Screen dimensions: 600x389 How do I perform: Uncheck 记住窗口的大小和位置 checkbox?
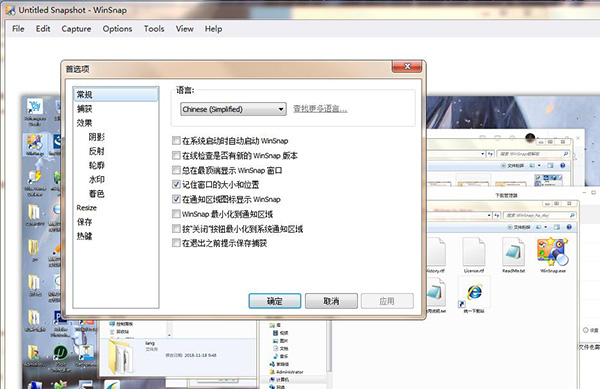click(176, 184)
